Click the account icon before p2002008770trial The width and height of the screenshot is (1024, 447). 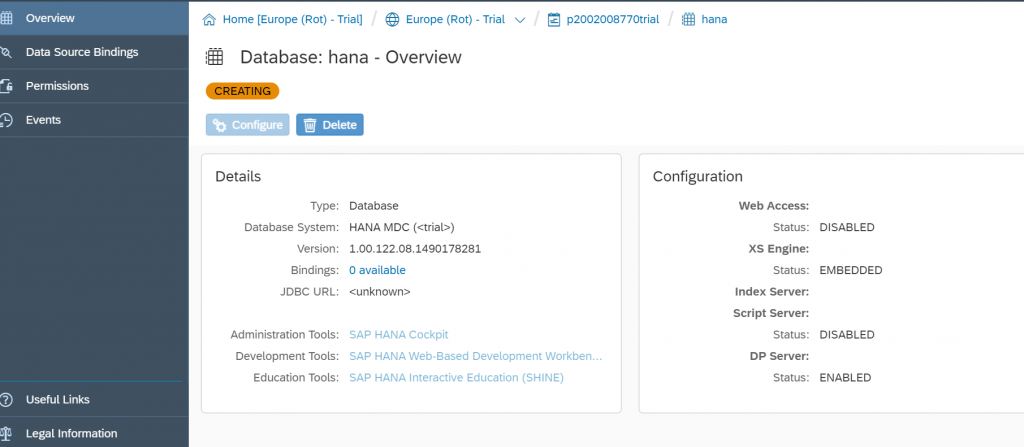coord(554,20)
